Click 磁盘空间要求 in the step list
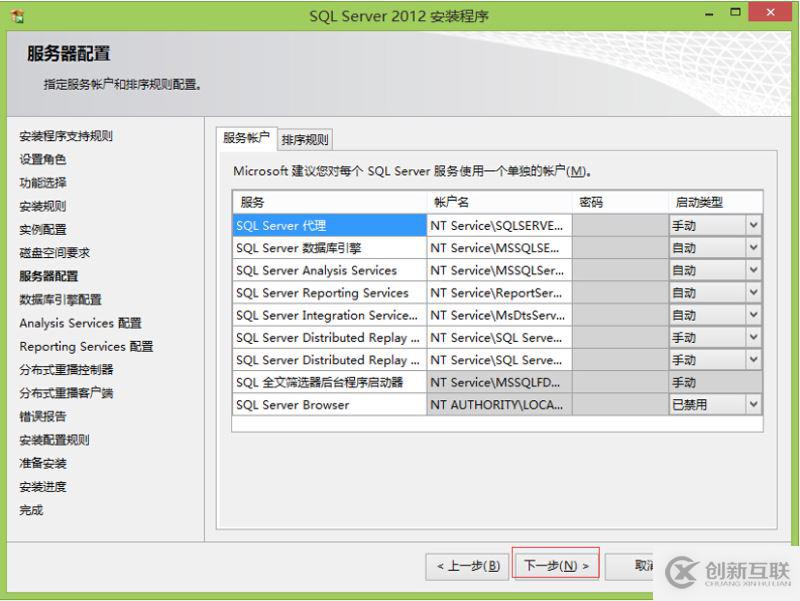Screen dimensions: 800x601 point(55,253)
